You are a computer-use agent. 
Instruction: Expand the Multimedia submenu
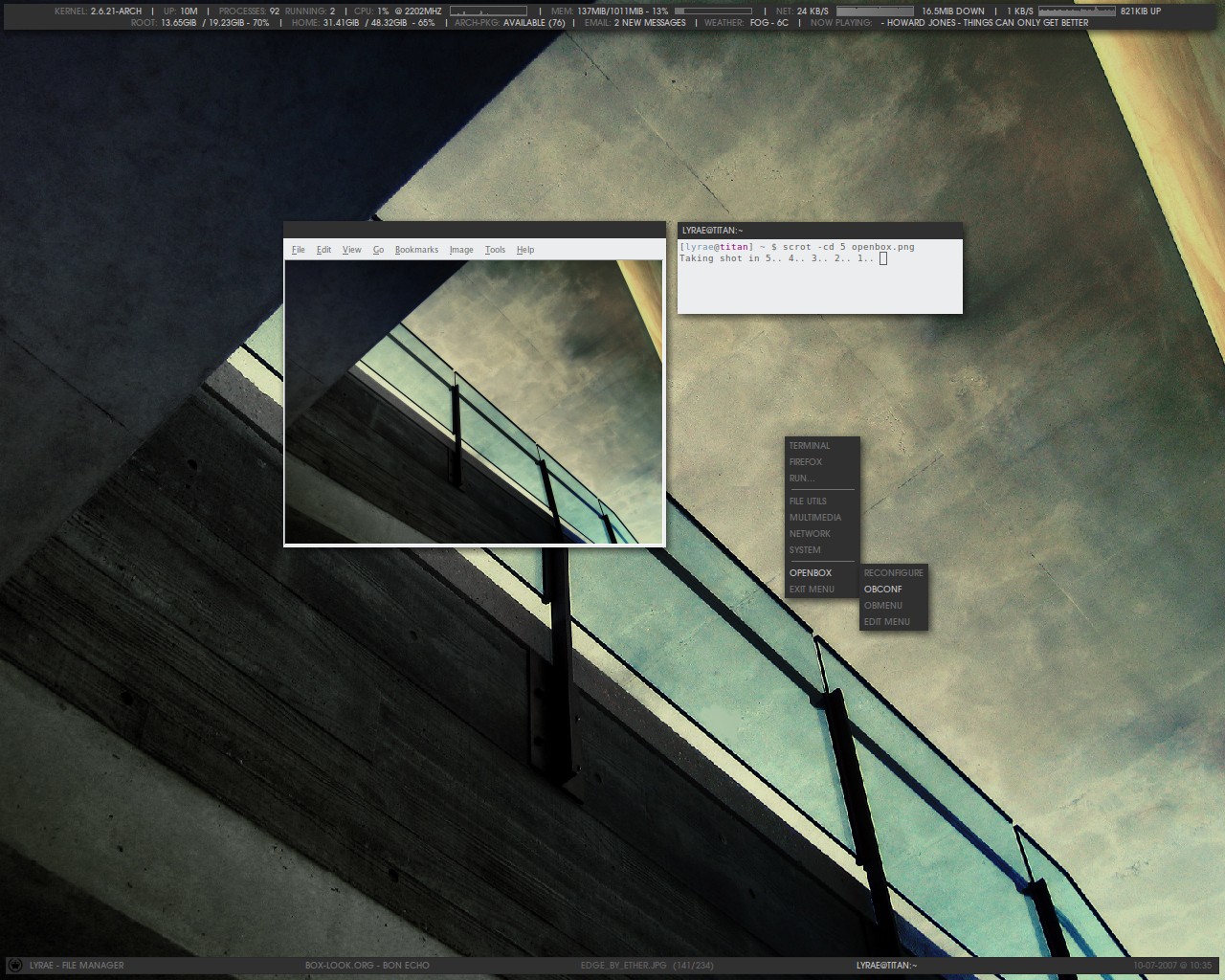click(x=821, y=518)
